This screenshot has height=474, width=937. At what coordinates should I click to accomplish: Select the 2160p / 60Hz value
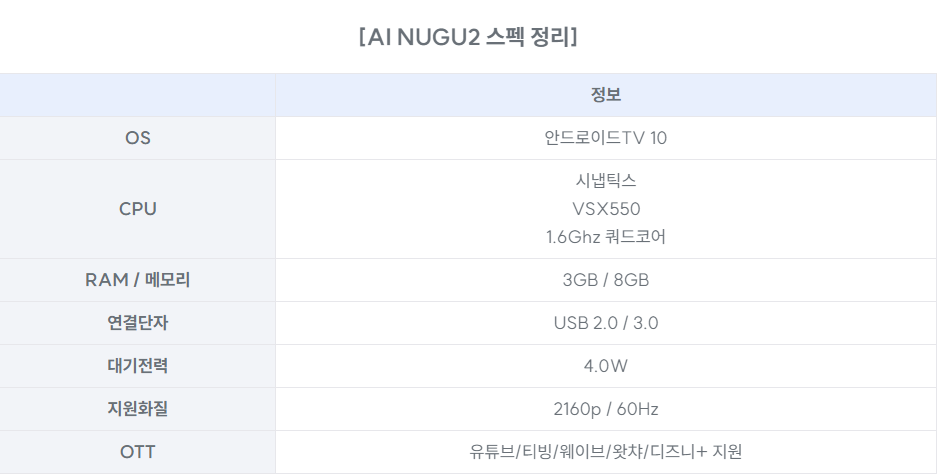coord(606,409)
